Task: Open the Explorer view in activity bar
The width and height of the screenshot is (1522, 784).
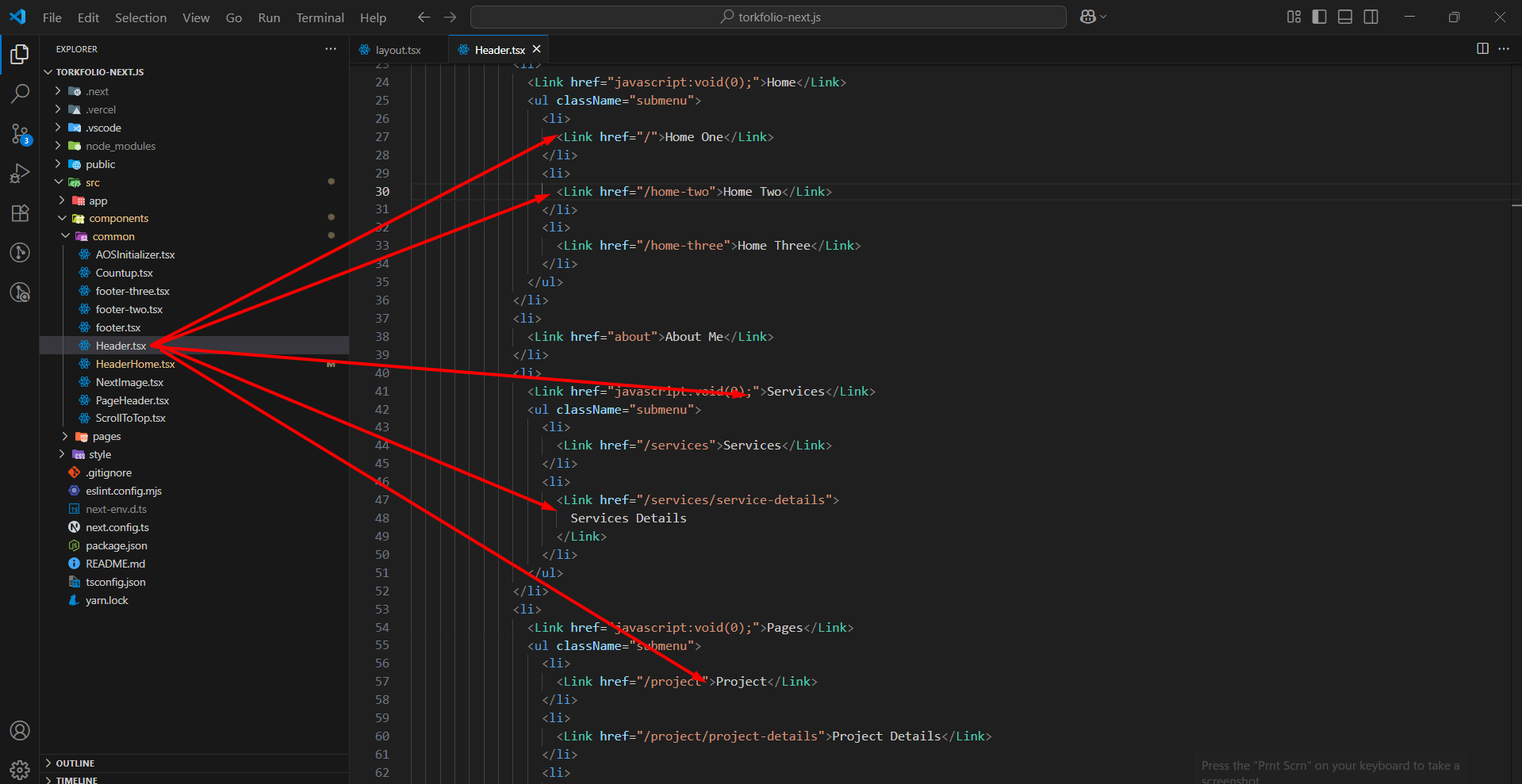Action: (x=20, y=54)
